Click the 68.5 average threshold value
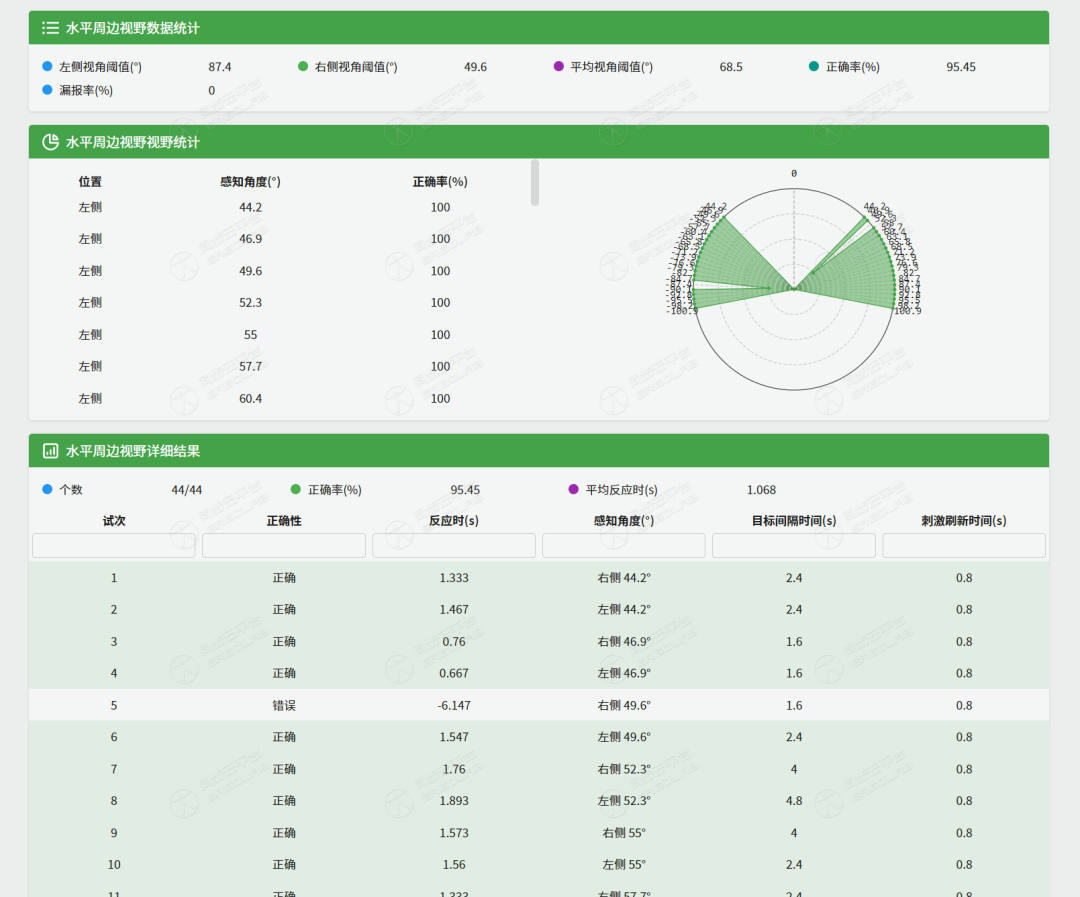This screenshot has width=1080, height=897. (x=731, y=67)
